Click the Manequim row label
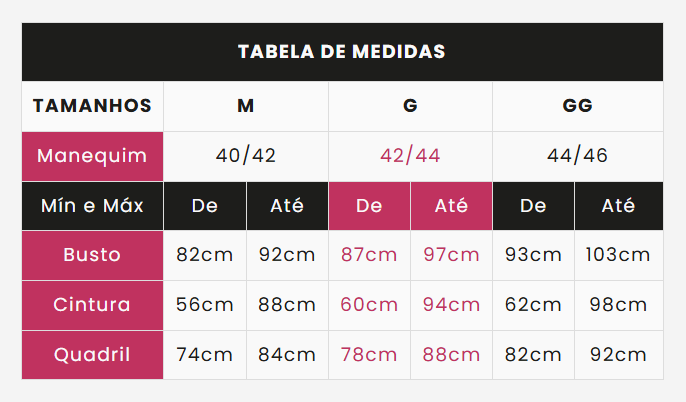The width and height of the screenshot is (686, 402). 92,156
